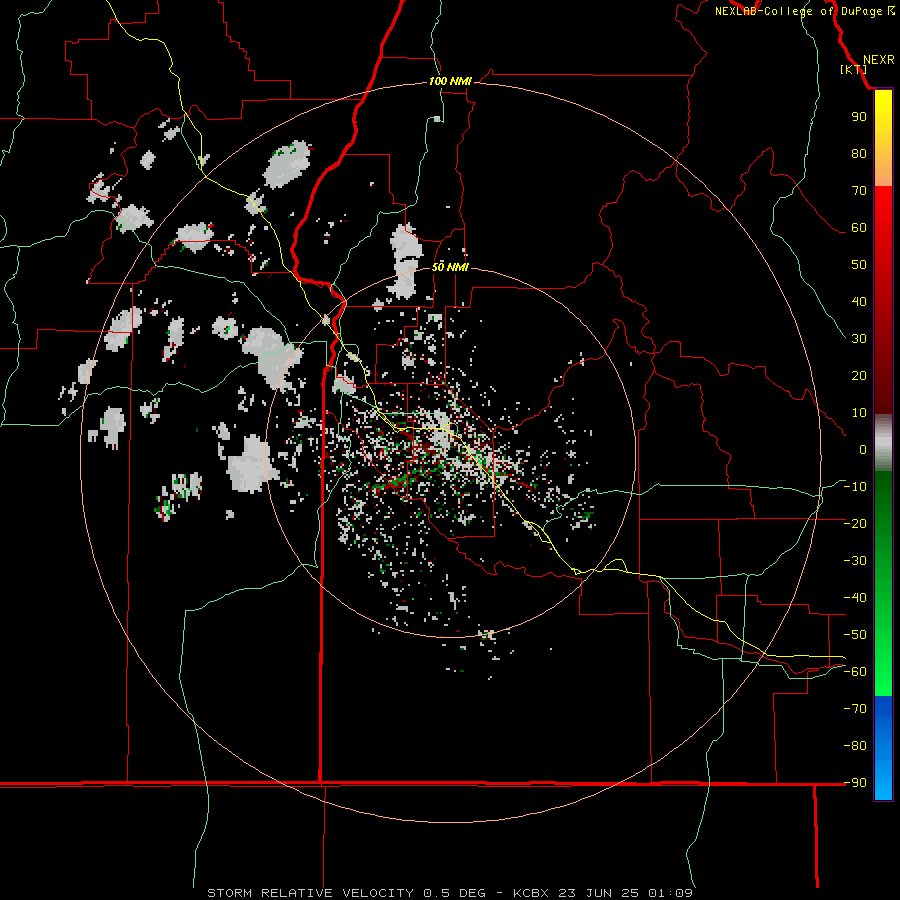Click the -60 value on the velocity scale
Image resolution: width=900 pixels, height=900 pixels.
point(855,672)
